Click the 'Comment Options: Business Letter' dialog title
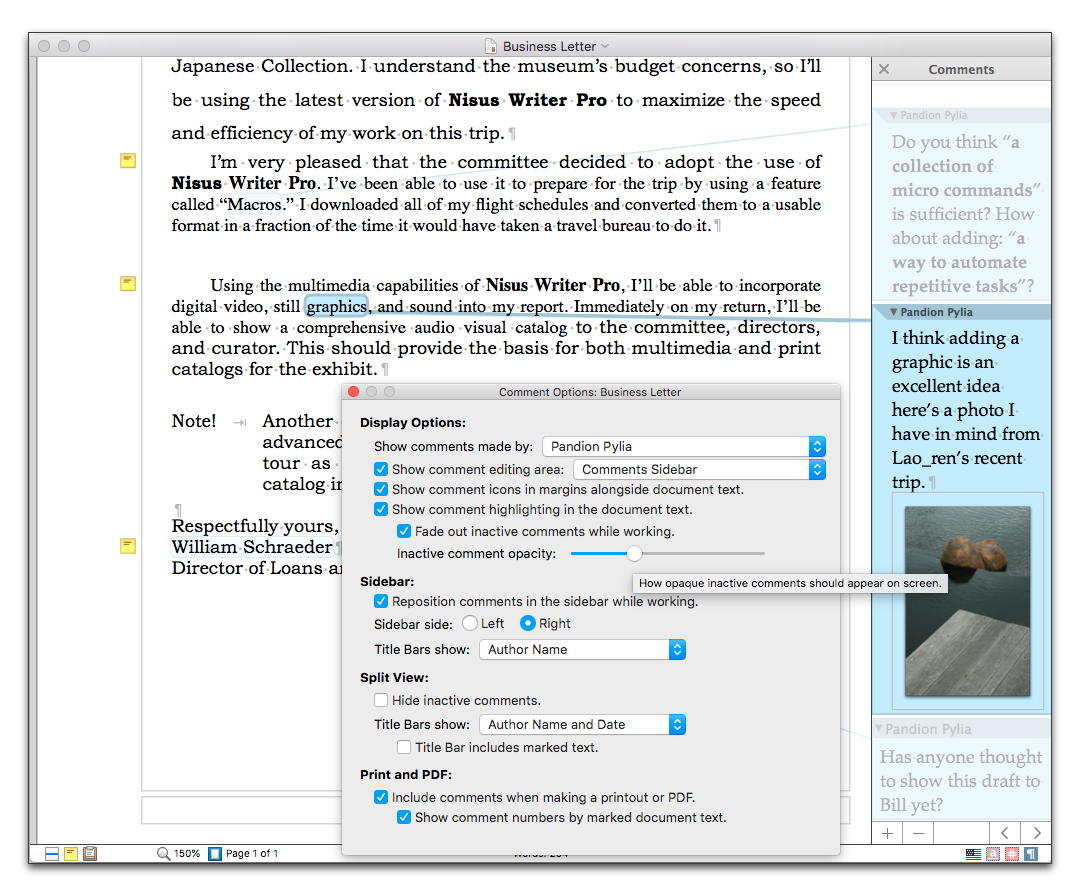Viewport: 1080px width, 896px height. point(590,392)
